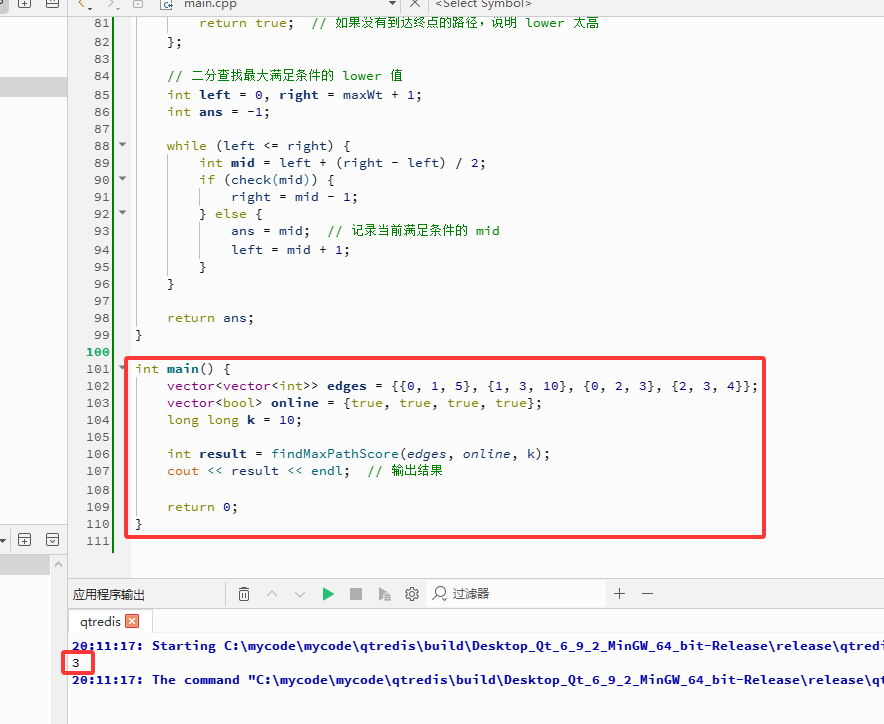
Task: Collapse the main function at line 101
Action: pos(122,368)
